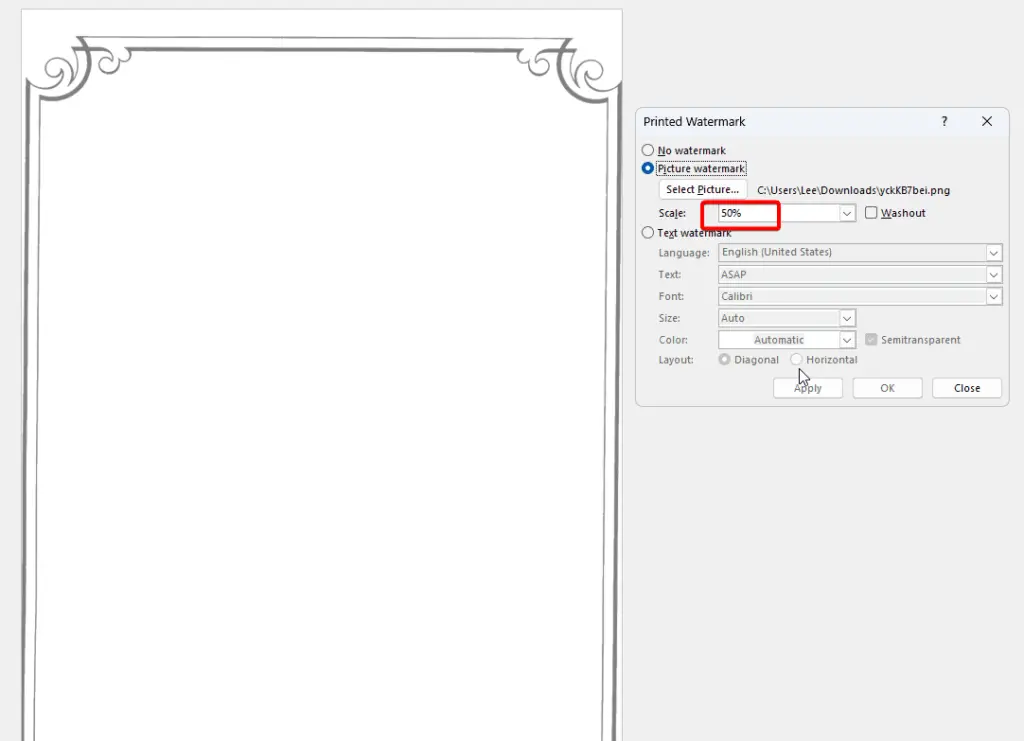Expand the Text dropdown showing ASAP
Image resolution: width=1024 pixels, height=741 pixels.
(993, 274)
